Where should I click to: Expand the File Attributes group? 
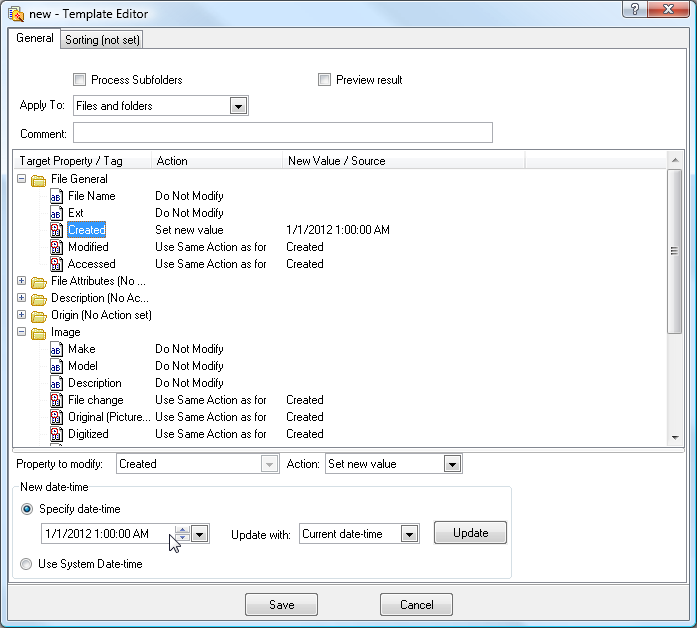(21, 280)
